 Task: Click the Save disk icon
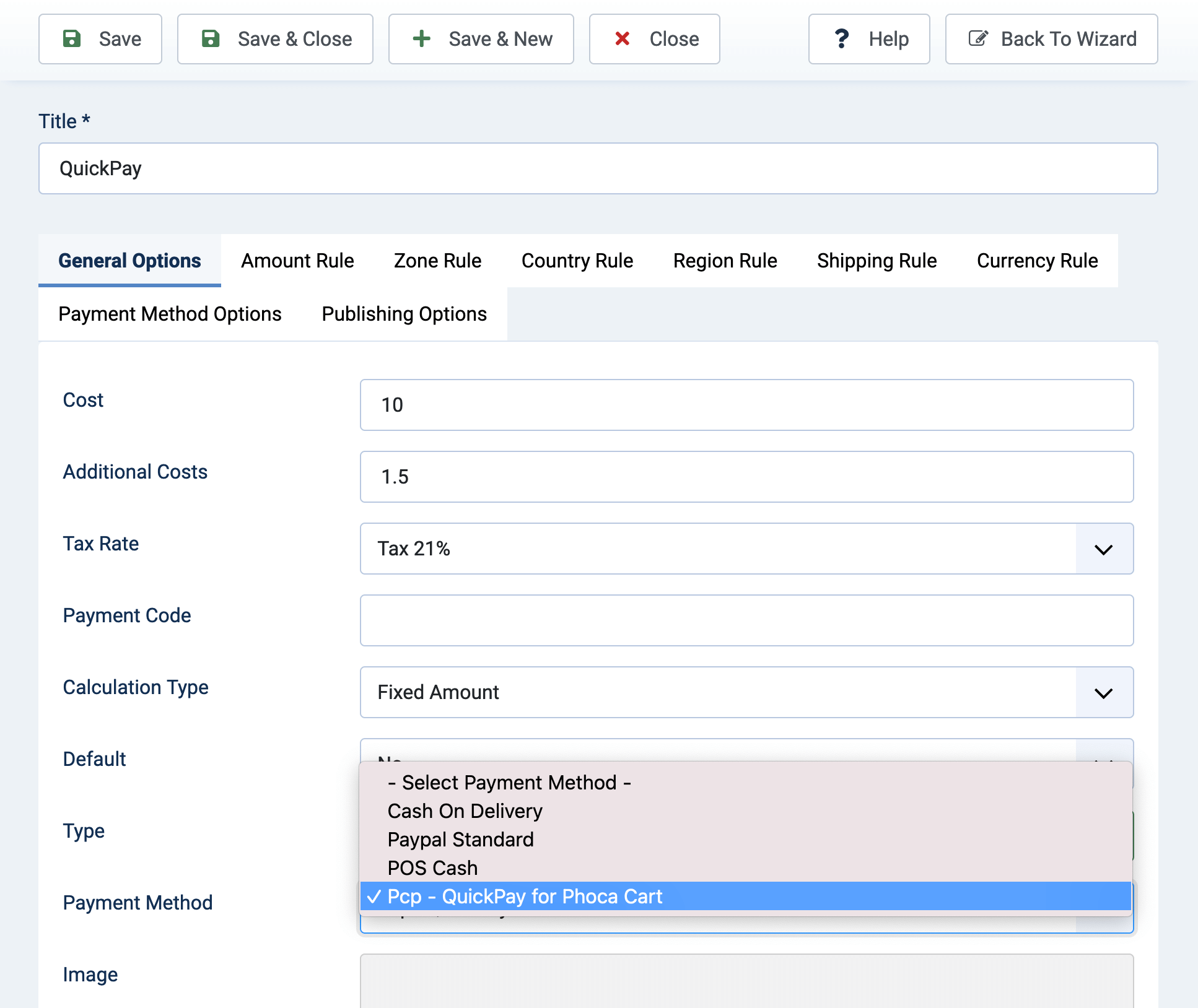(72, 38)
